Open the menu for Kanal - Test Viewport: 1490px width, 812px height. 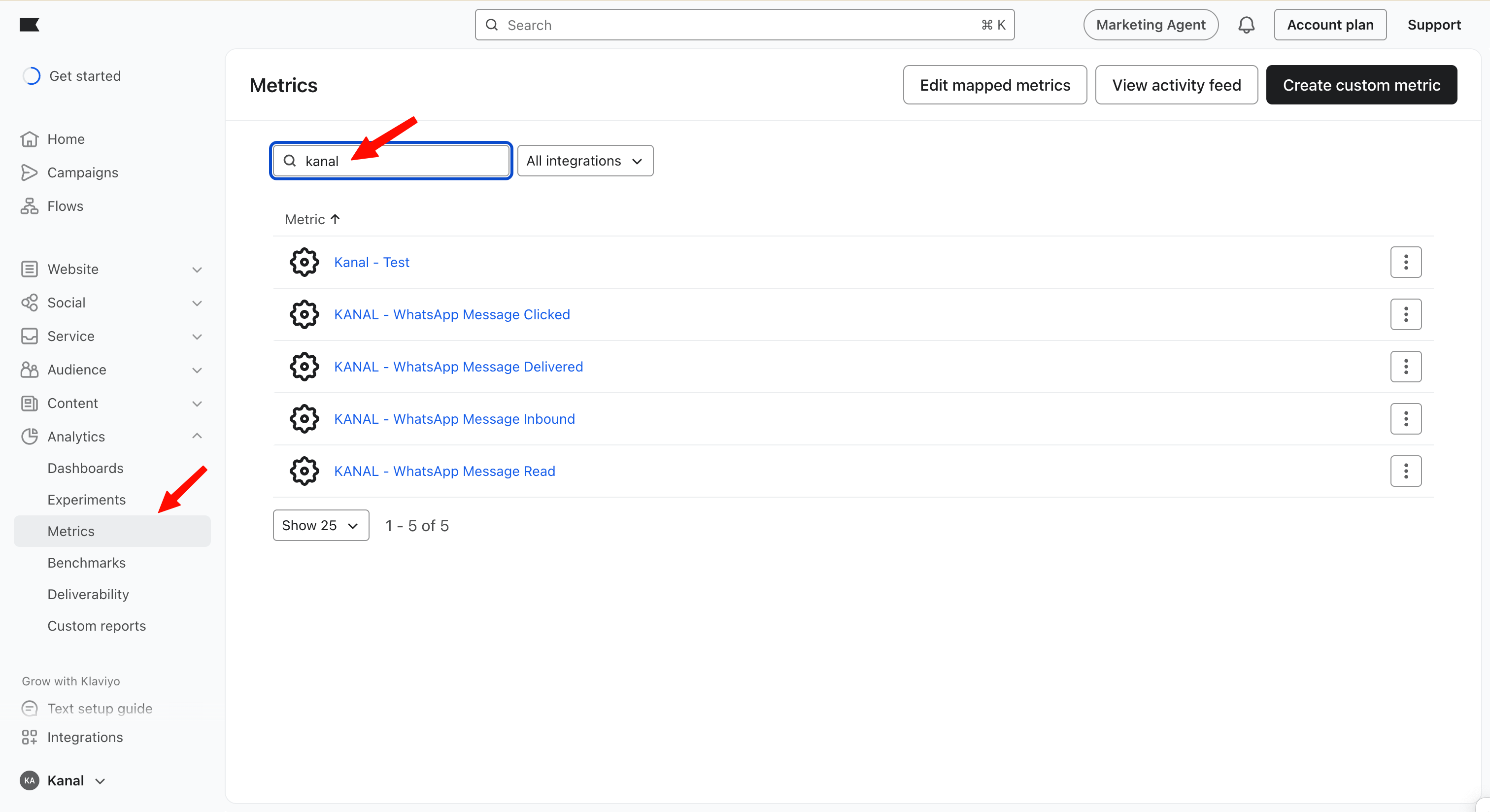1406,263
